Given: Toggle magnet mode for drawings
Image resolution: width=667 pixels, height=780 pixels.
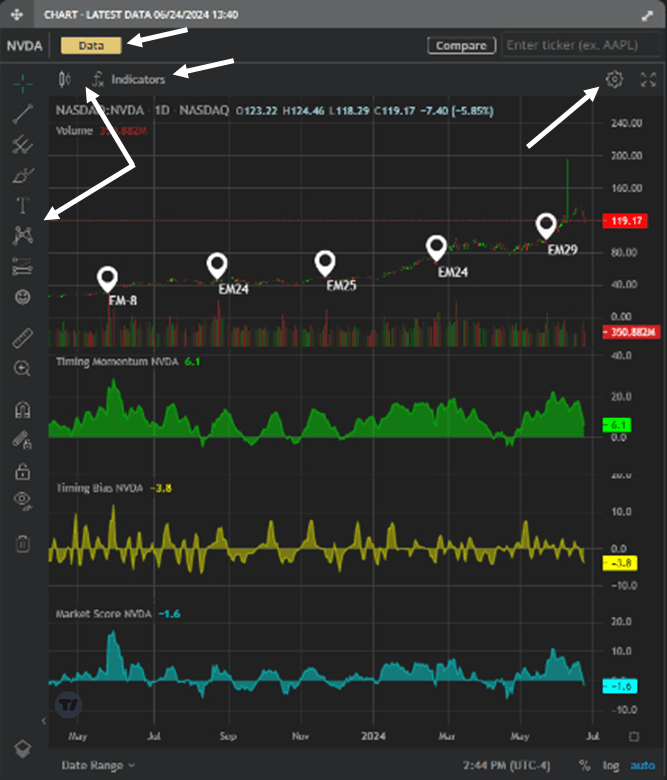Looking at the screenshot, I should click(x=23, y=409).
